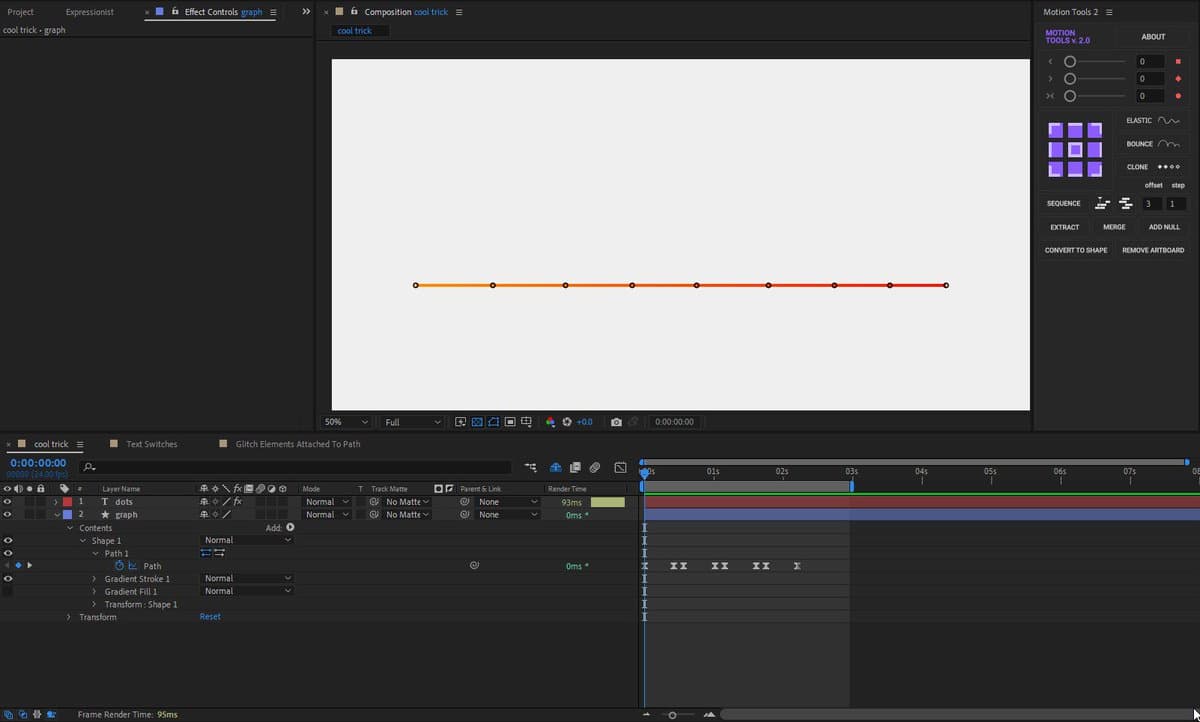
Task: Click the center anchor point square
Action: [1075, 150]
